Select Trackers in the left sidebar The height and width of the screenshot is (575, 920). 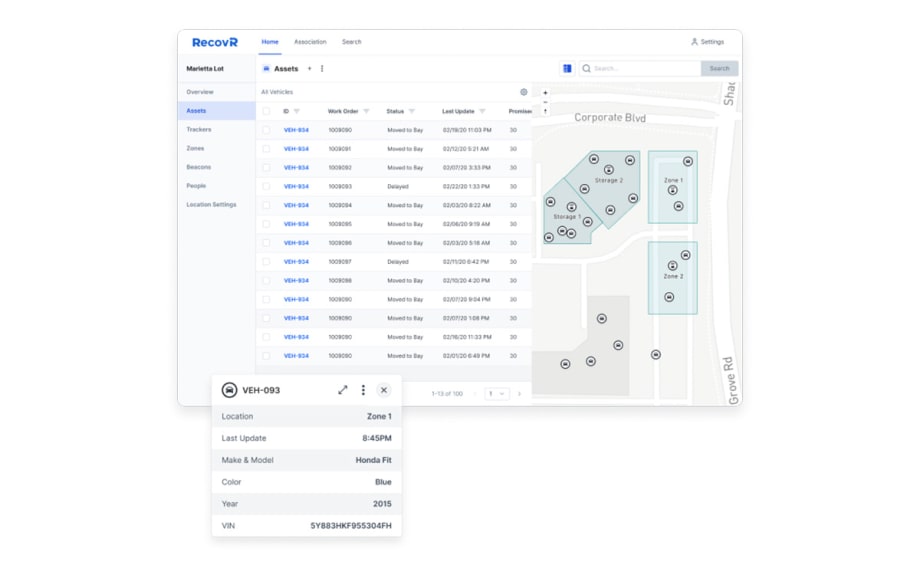pos(198,130)
